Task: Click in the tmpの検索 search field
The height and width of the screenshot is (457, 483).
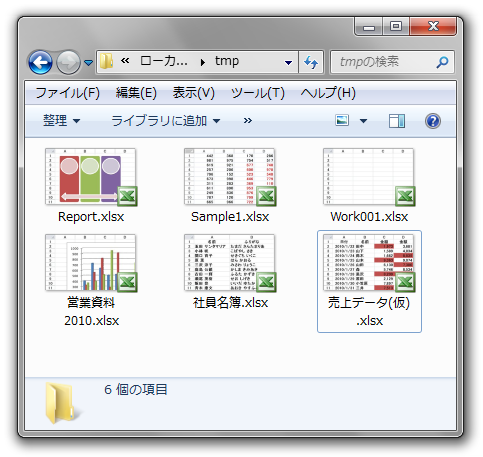Action: coord(386,62)
